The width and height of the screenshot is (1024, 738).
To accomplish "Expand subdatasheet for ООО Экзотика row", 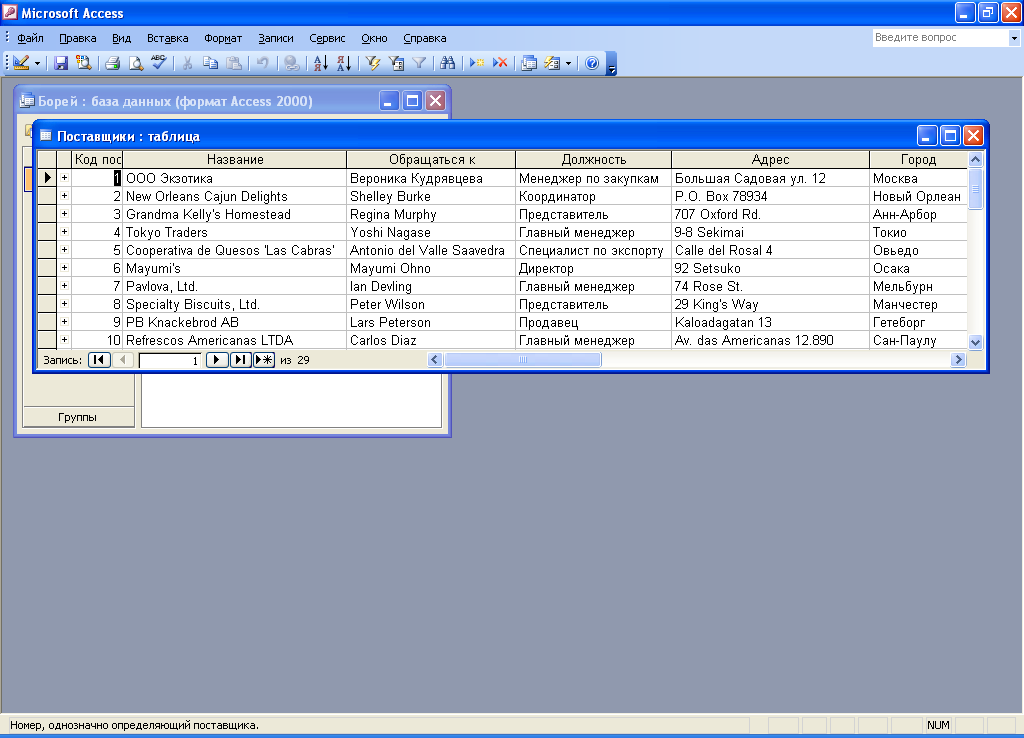I will pyautogui.click(x=64, y=178).
